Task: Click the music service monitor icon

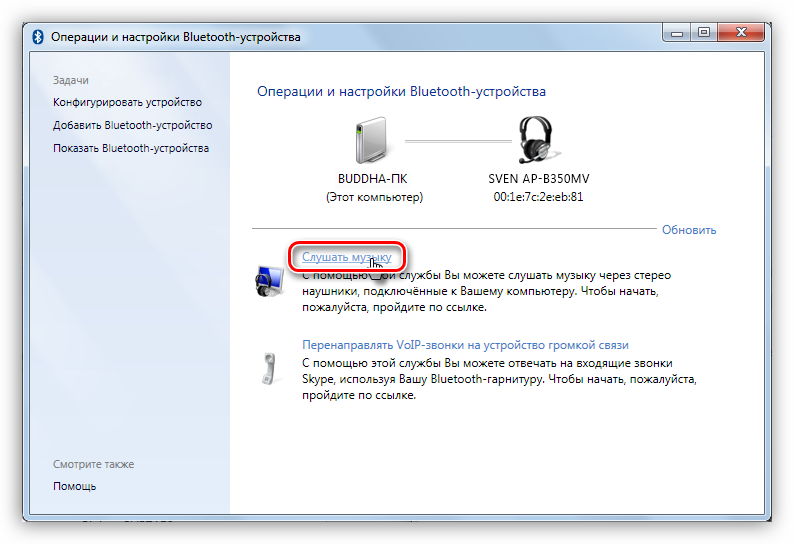Action: tap(271, 283)
